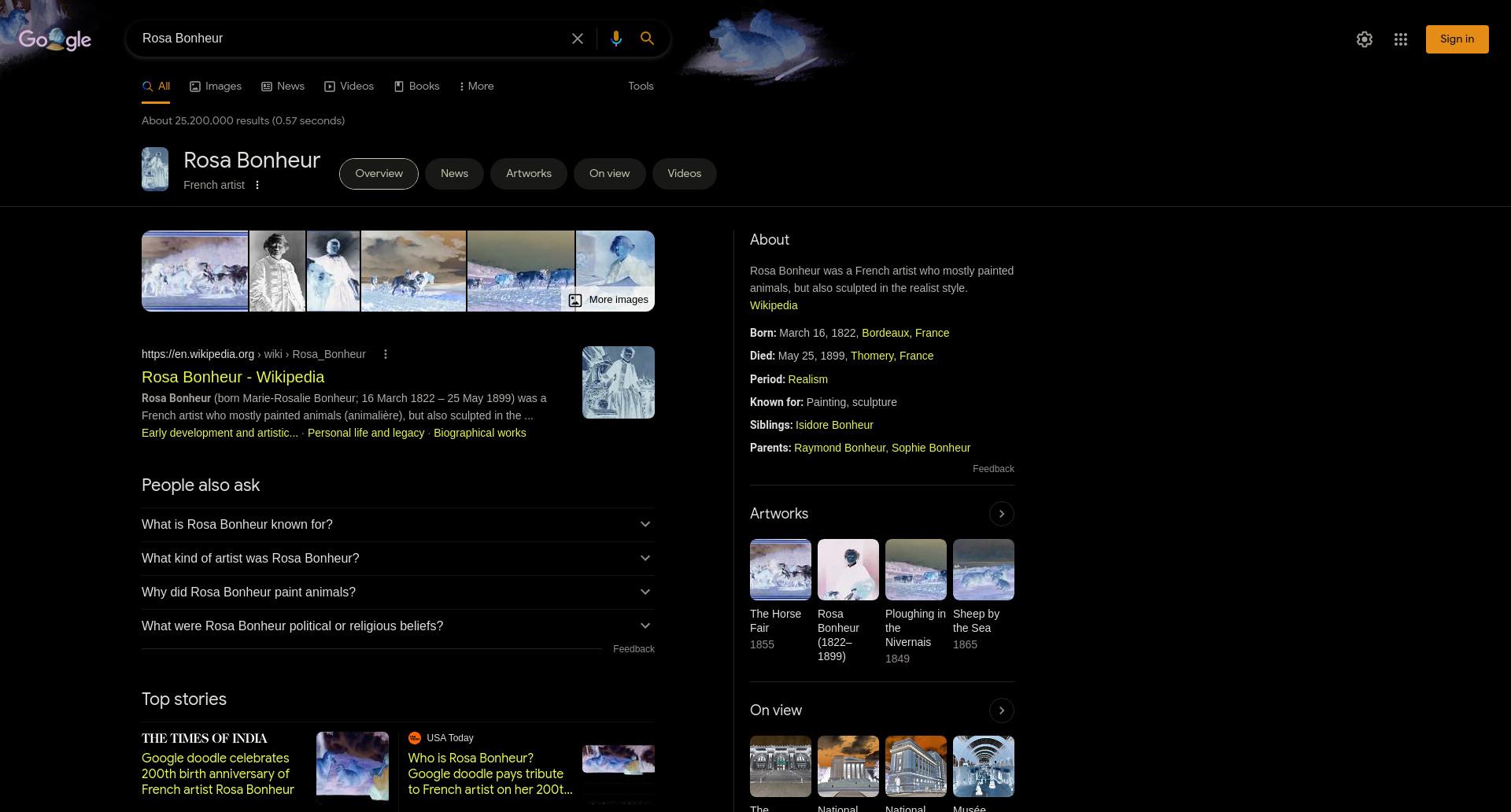The width and height of the screenshot is (1511, 812).
Task: Select the Videos chip in knowledge panel
Action: 684,174
